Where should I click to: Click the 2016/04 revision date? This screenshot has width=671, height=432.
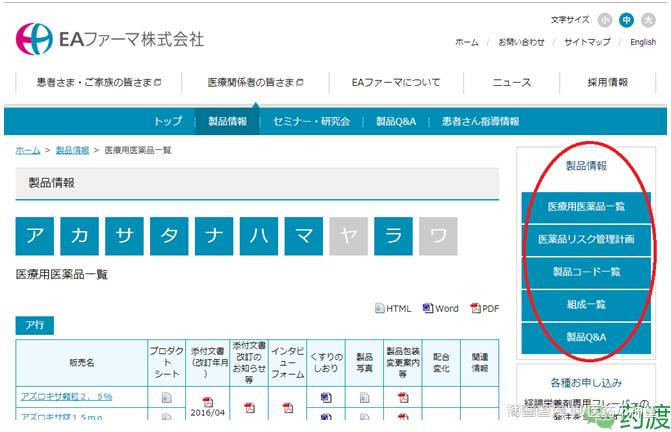click(x=208, y=413)
